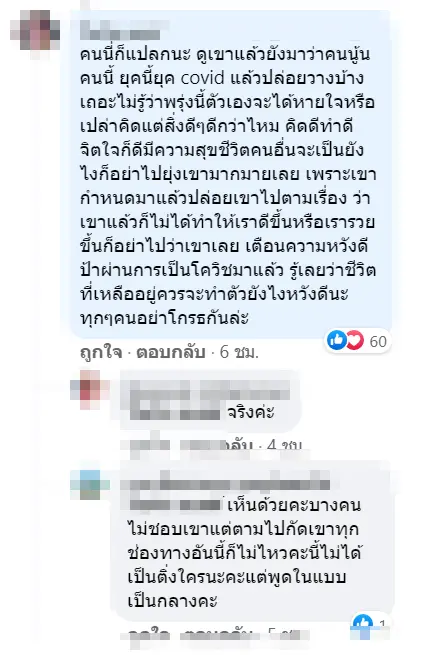
Task: Click the blue thumbs-up reaction icon beside 60
Action: coord(336,340)
